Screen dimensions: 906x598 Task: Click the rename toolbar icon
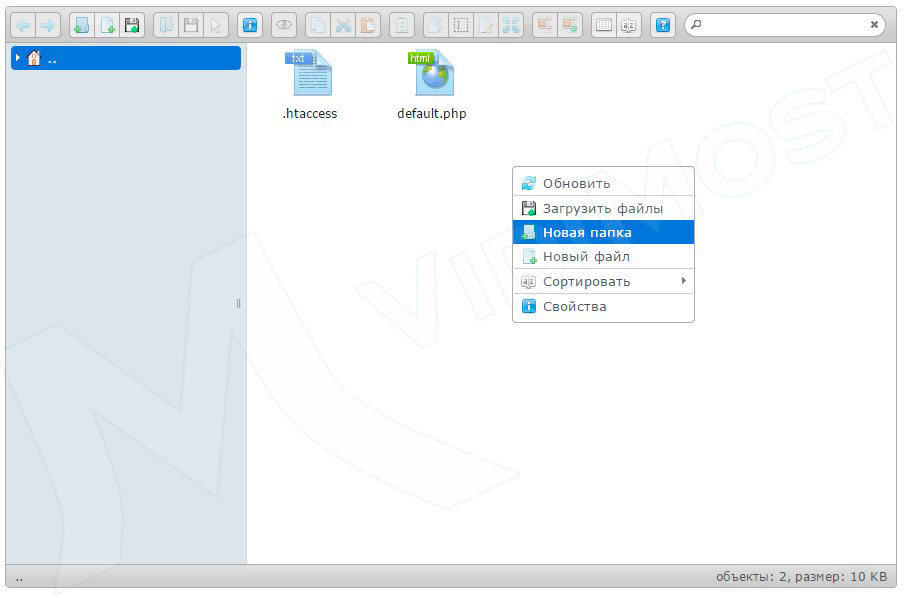[x=461, y=25]
